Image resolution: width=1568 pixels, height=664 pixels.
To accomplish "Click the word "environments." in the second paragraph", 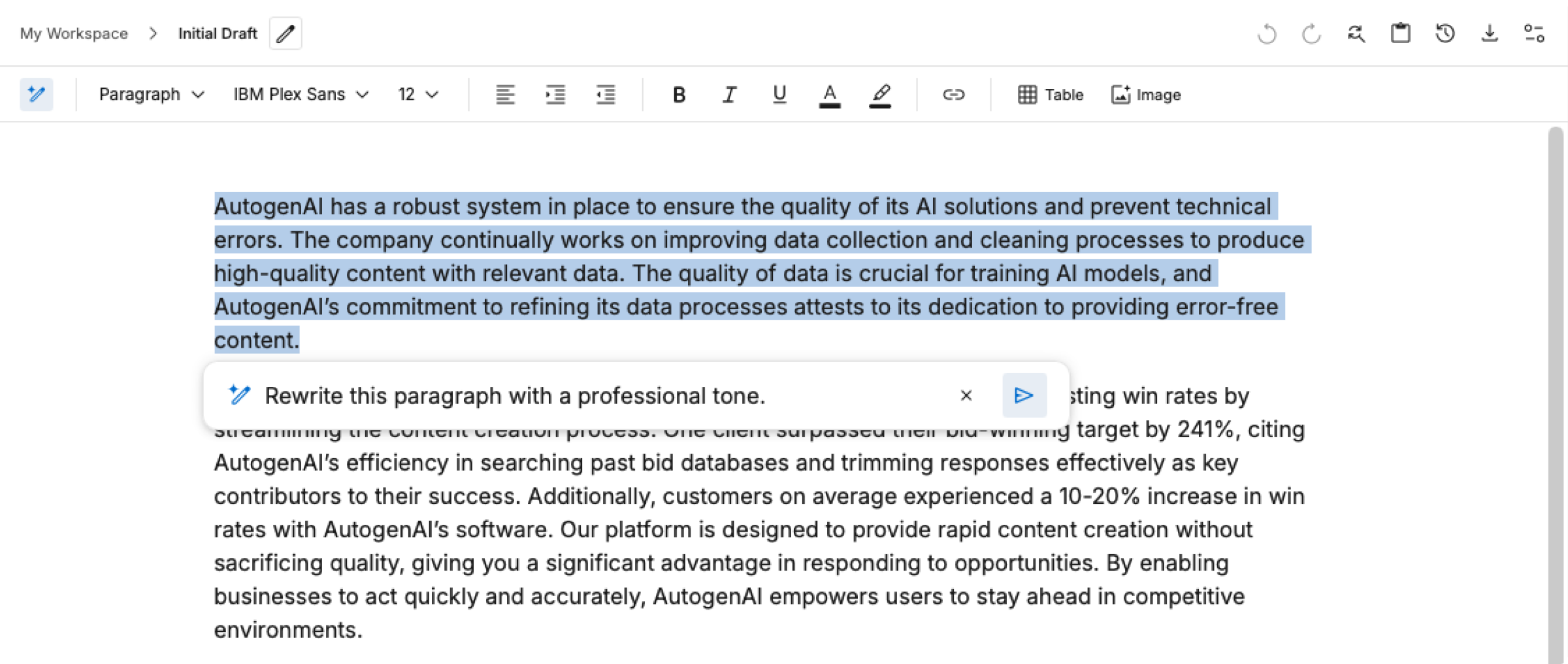I will [288, 630].
